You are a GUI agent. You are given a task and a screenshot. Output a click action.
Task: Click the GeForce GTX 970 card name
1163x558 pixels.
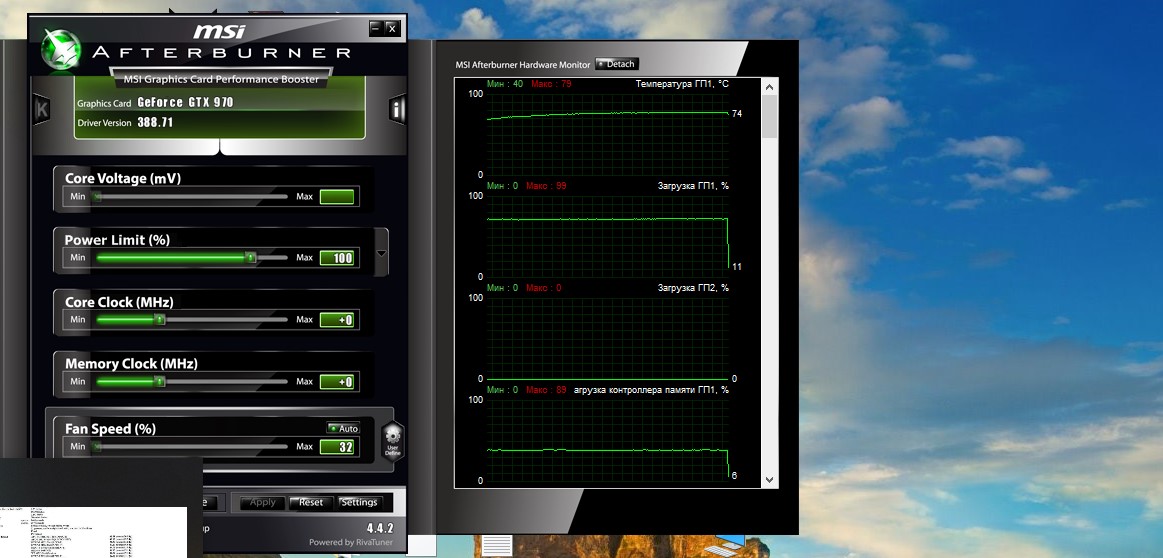(x=185, y=102)
